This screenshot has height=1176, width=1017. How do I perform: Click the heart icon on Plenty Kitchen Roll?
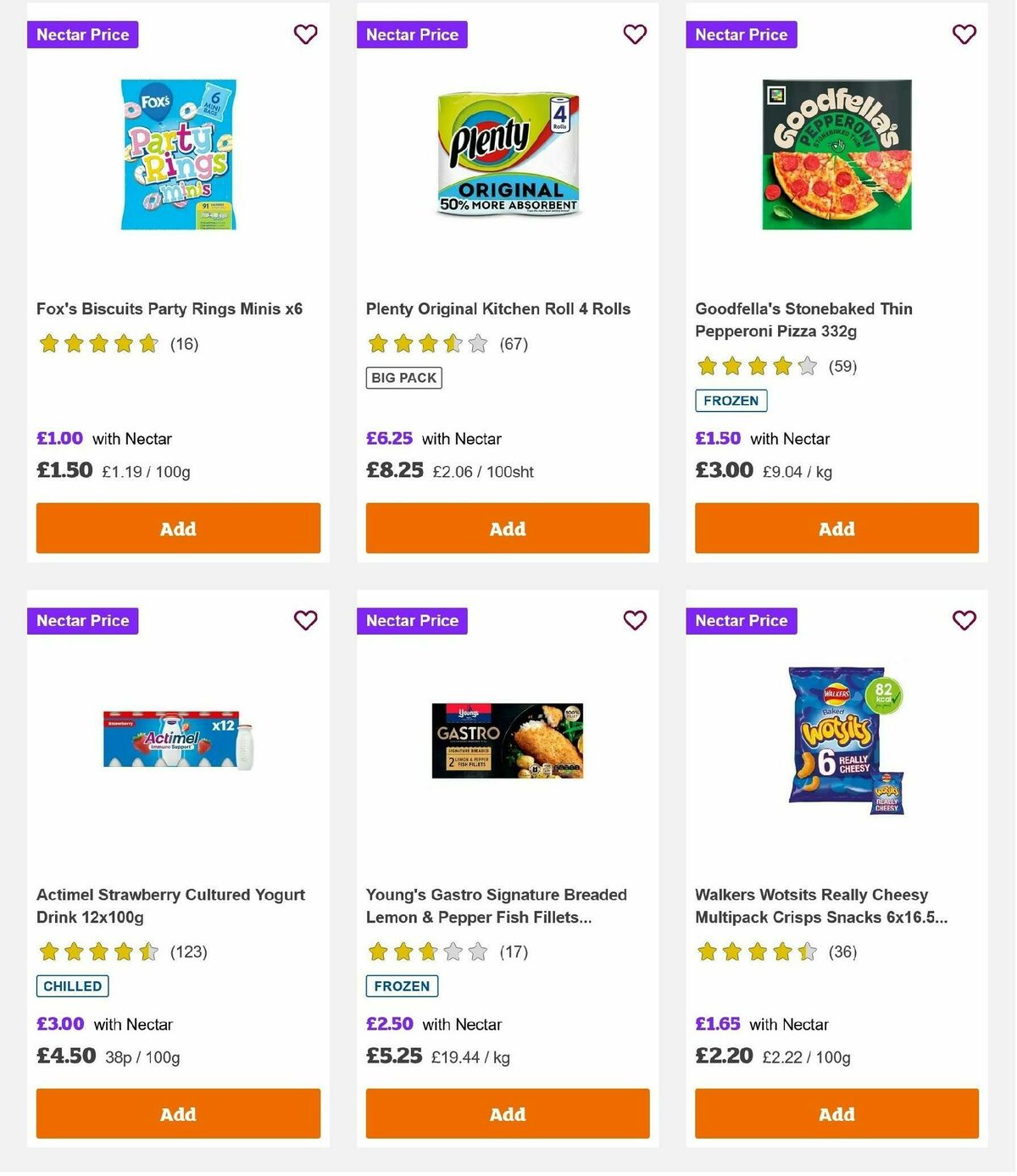635,35
